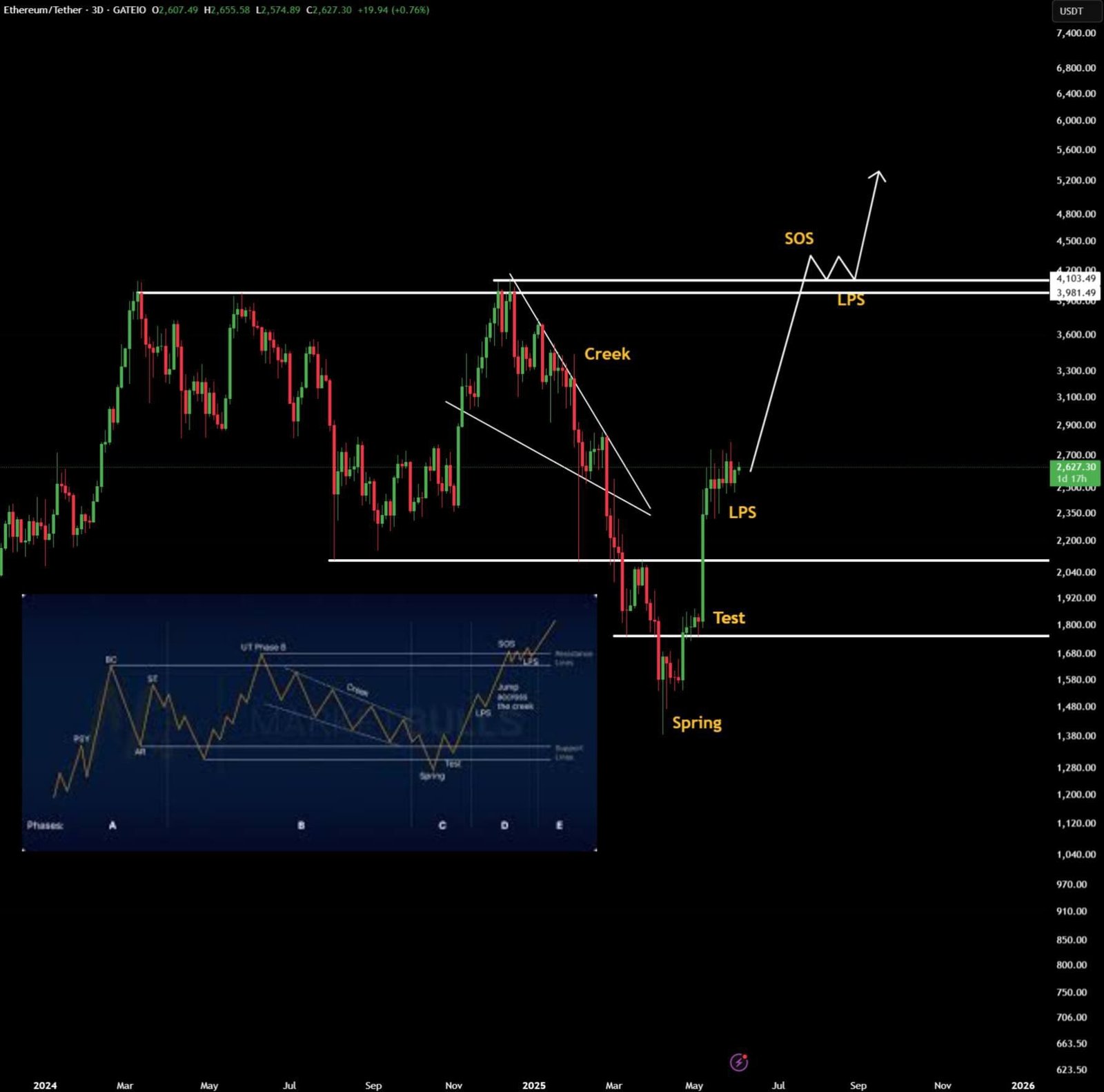Click the red notification badge on the lightning icon

pos(745,1056)
